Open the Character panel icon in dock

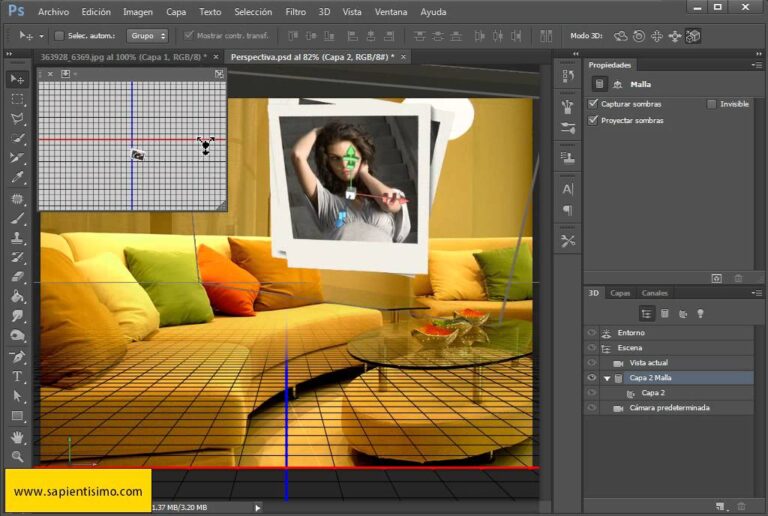(x=568, y=188)
